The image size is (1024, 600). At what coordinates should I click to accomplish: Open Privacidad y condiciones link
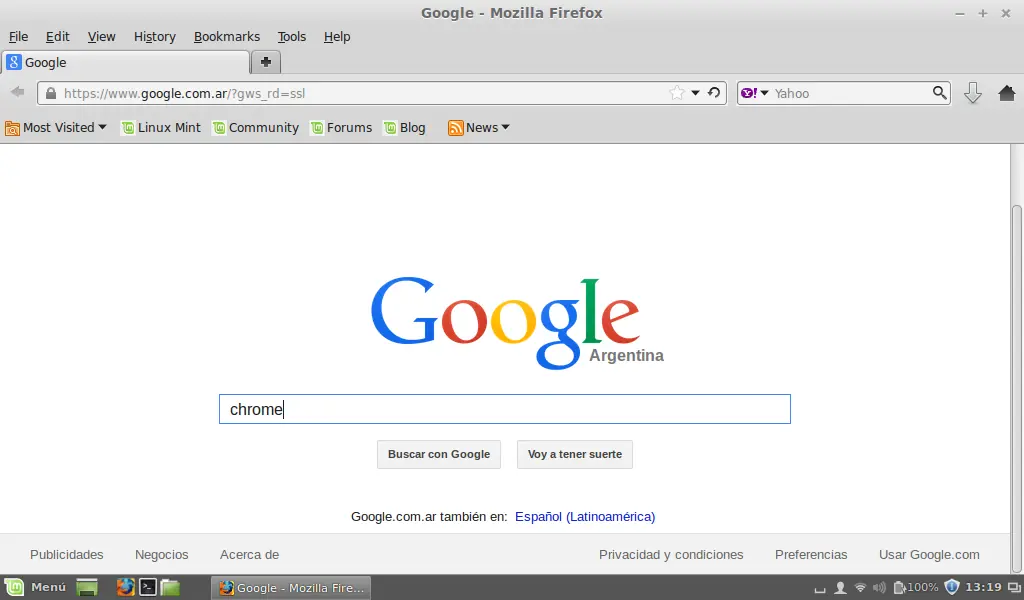[x=671, y=554]
